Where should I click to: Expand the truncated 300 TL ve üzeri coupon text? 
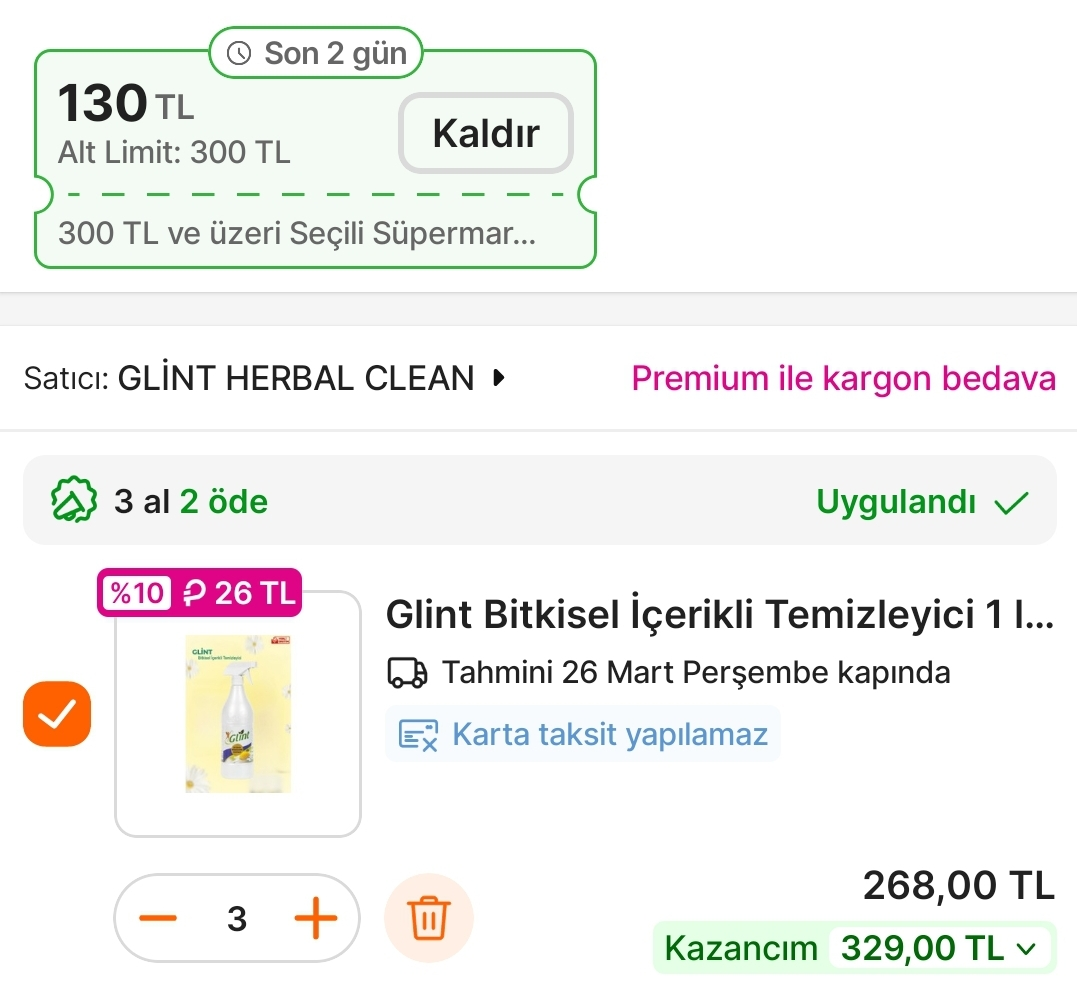[x=297, y=233]
